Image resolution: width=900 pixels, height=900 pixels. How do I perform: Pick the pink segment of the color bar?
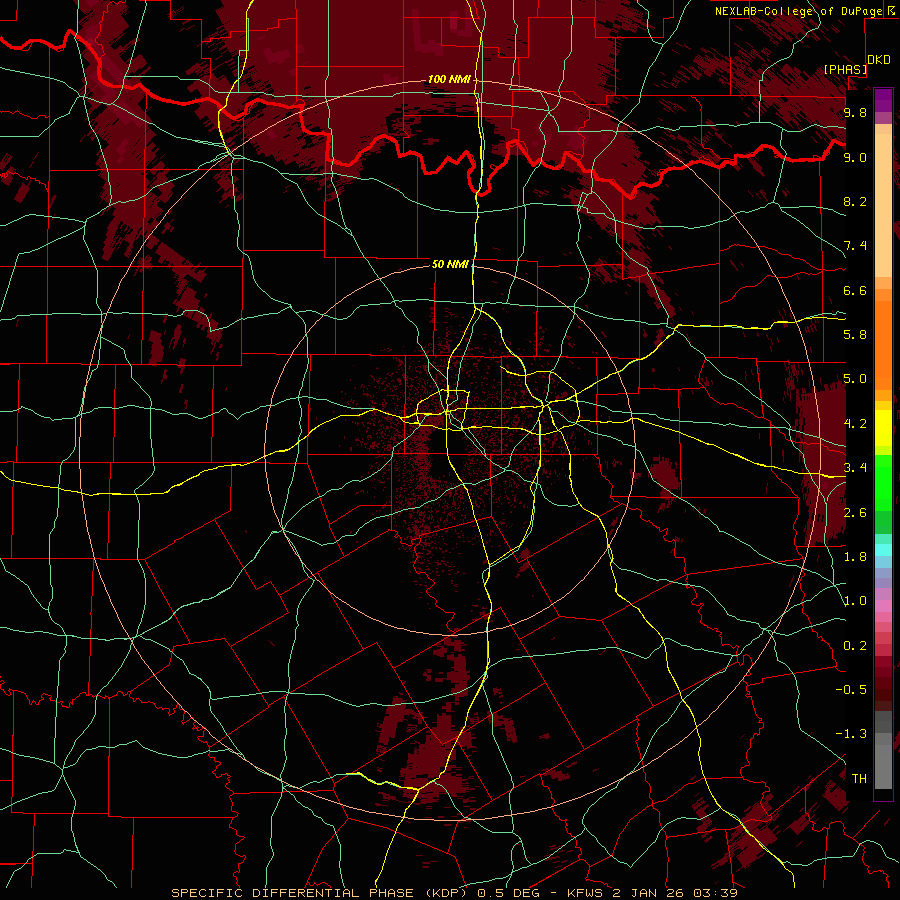[x=883, y=606]
